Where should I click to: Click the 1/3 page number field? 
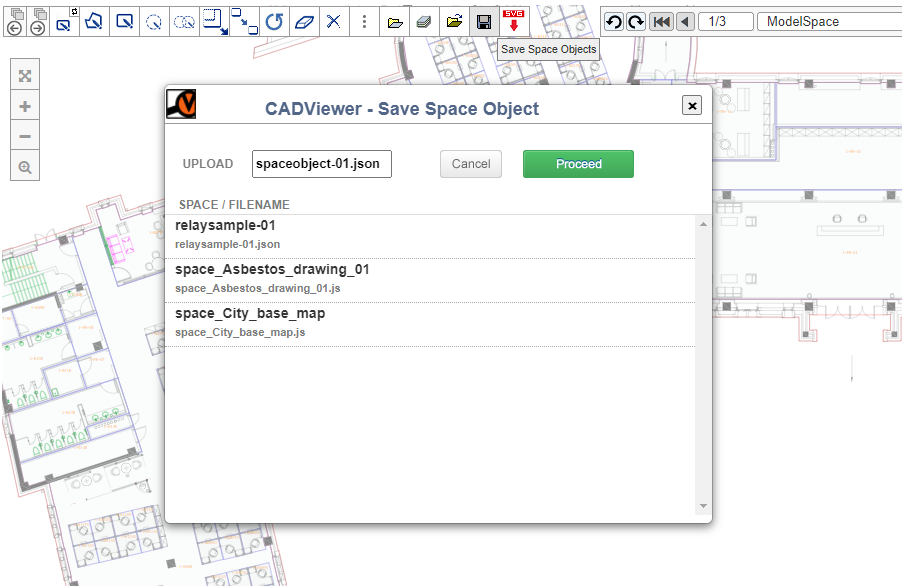(726, 22)
